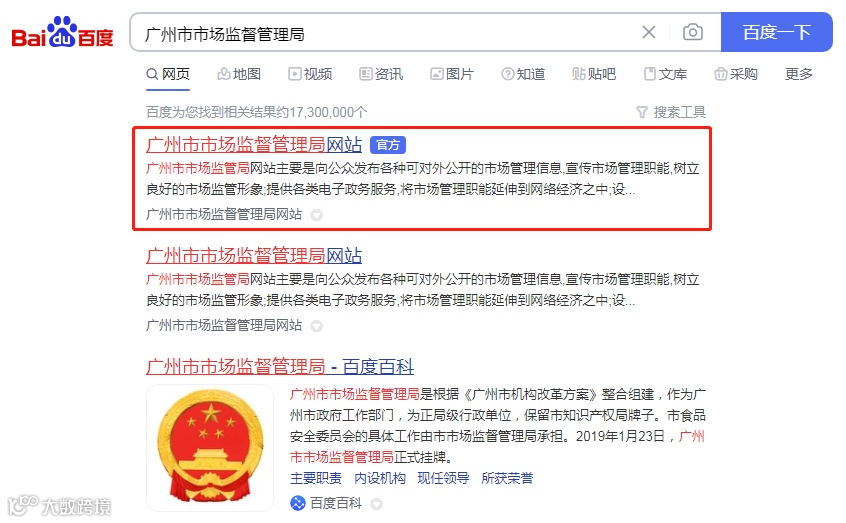The height and width of the screenshot is (523, 846).
Task: Expand the first result's source dropdown arrow
Action: (x=316, y=215)
